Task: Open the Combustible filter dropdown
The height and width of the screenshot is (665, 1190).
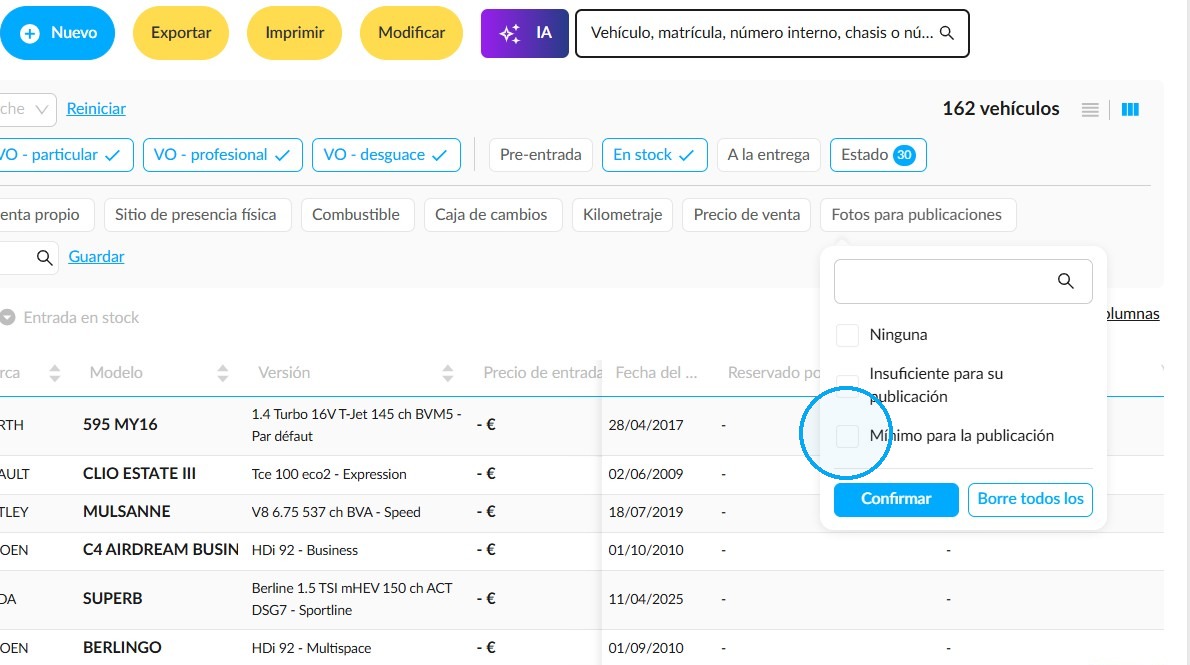Action: 356,215
